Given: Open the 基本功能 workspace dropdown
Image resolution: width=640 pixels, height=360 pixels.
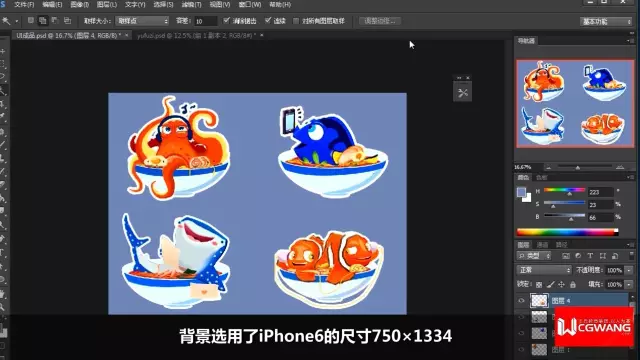Looking at the screenshot, I should [x=606, y=22].
